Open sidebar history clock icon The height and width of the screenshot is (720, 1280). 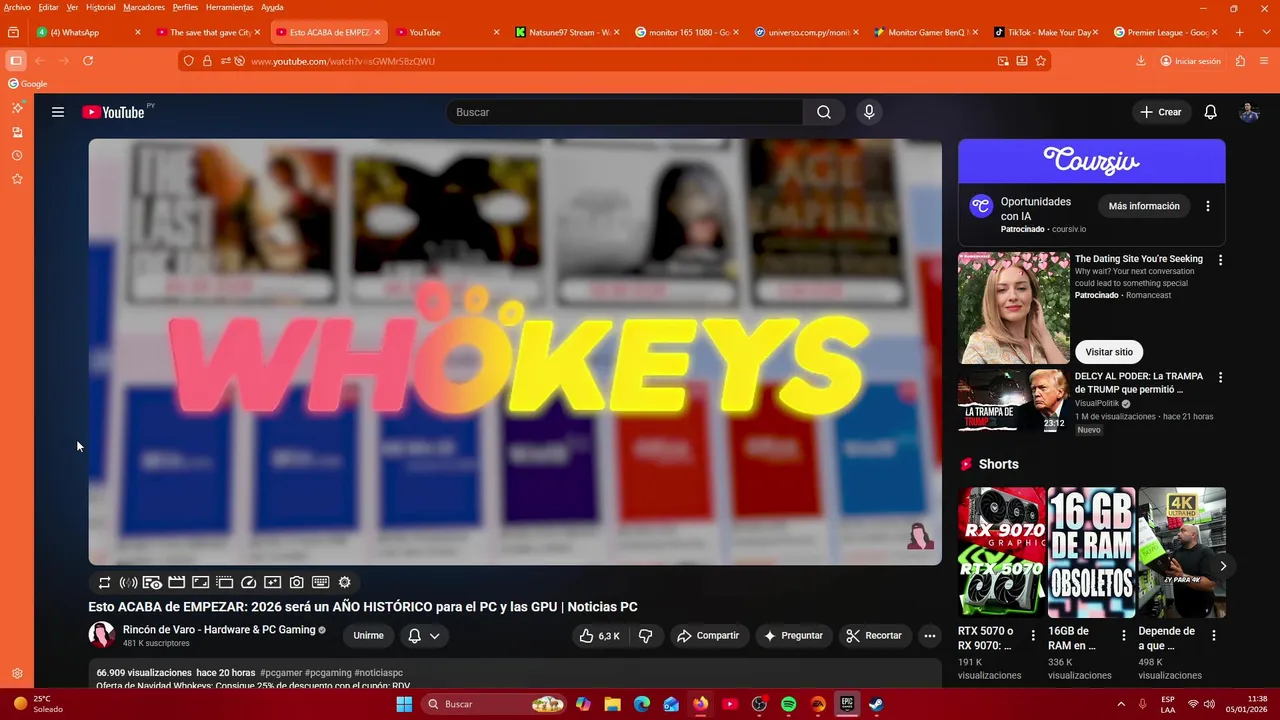tap(17, 156)
